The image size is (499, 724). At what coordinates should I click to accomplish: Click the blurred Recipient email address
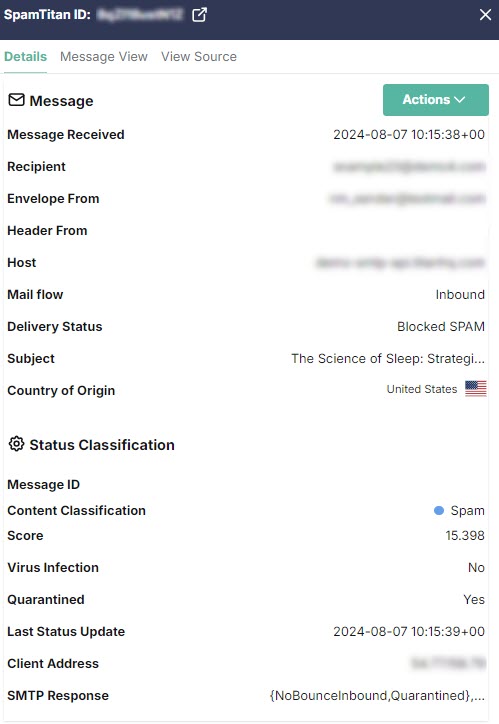(409, 166)
